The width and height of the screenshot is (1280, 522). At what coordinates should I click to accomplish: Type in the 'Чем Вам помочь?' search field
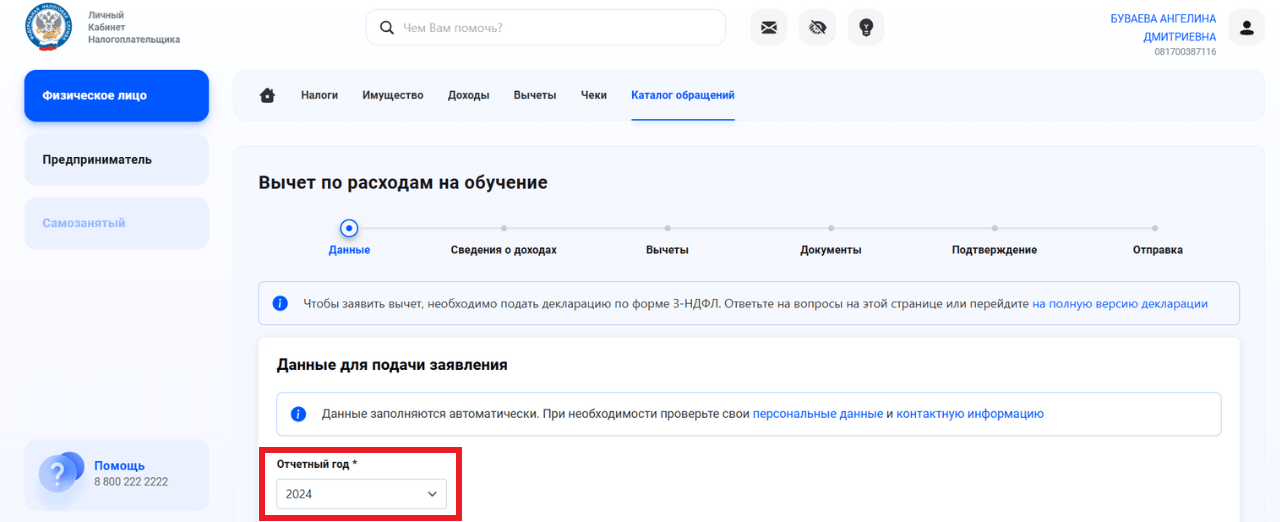click(546, 28)
